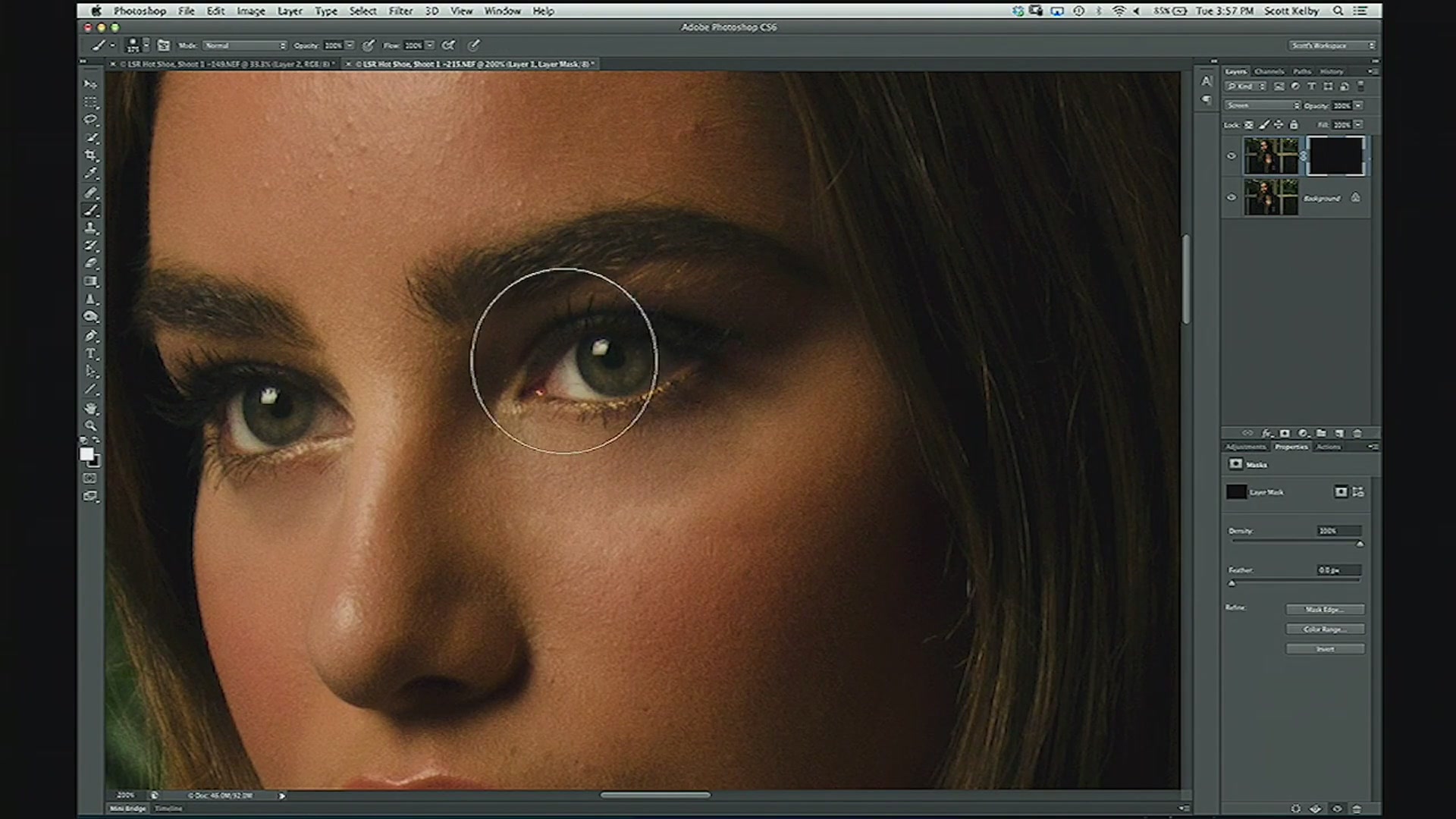1456x819 pixels.
Task: Select the History Brush tool
Action: (x=91, y=246)
